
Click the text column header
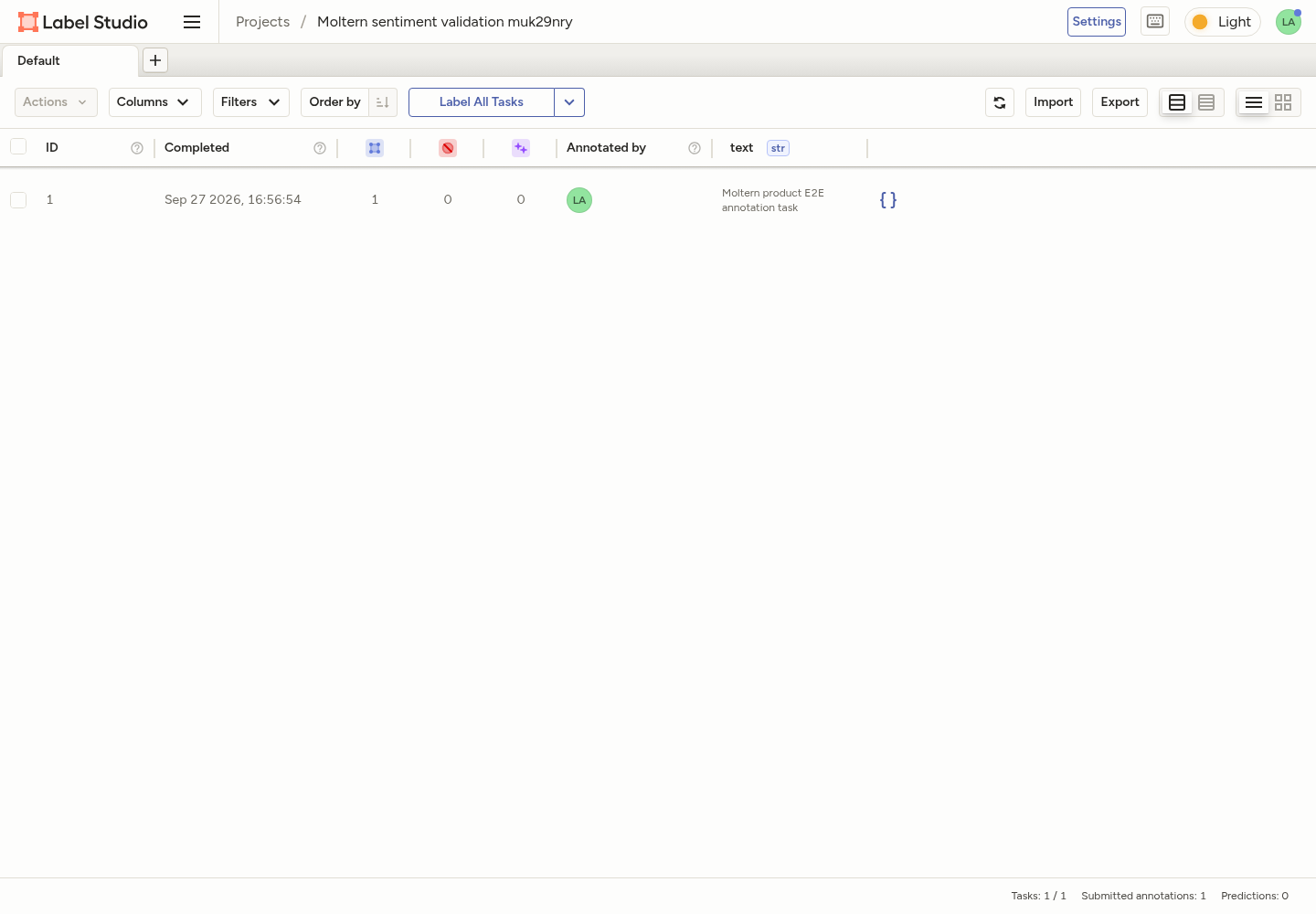(x=741, y=148)
